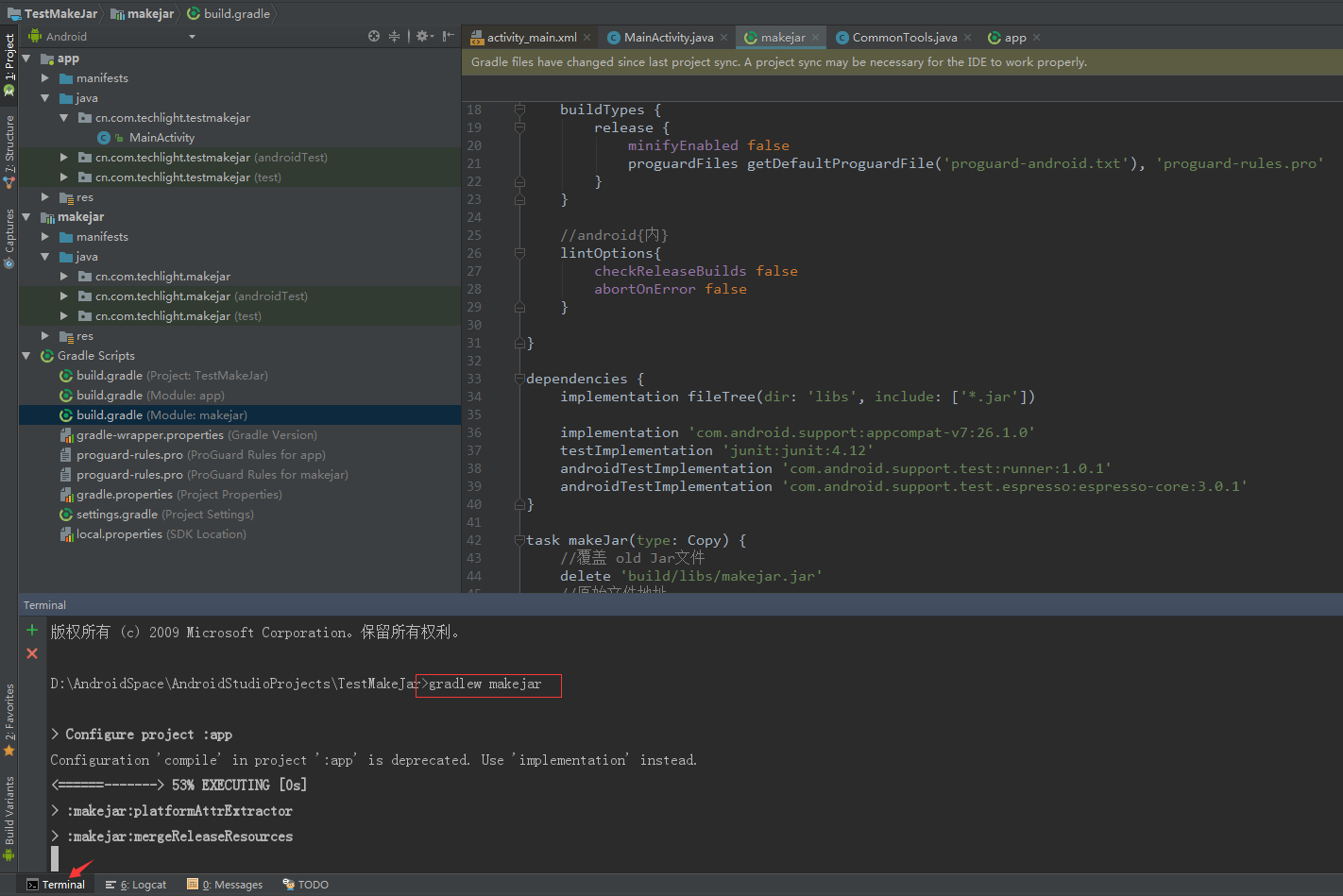This screenshot has height=896, width=1343.
Task: Collapse the app java folder
Action: (45, 98)
